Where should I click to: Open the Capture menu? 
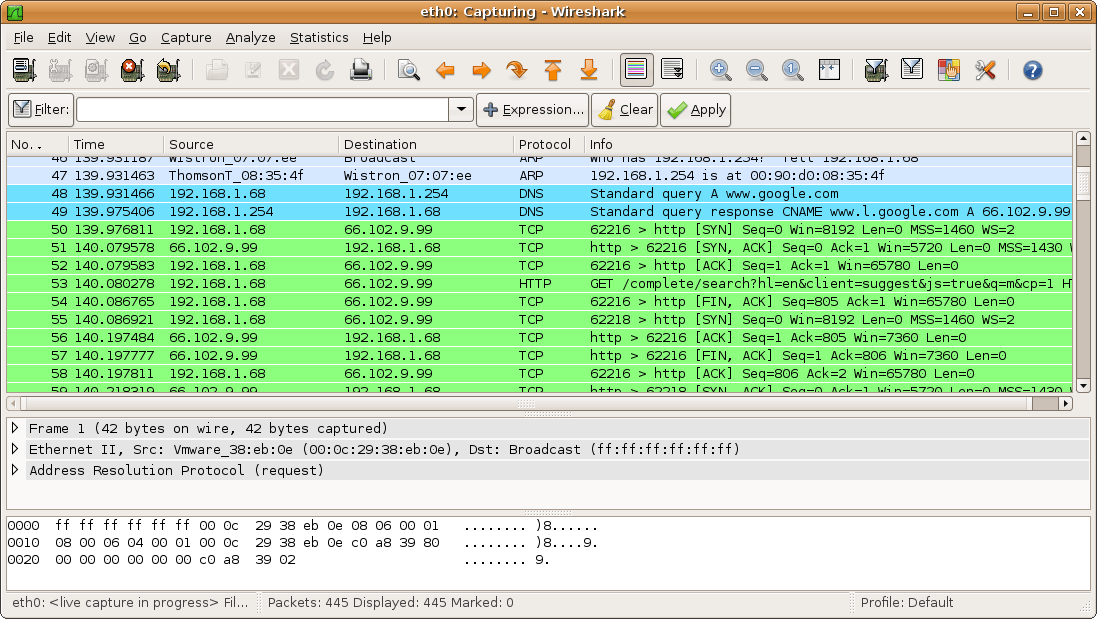186,37
